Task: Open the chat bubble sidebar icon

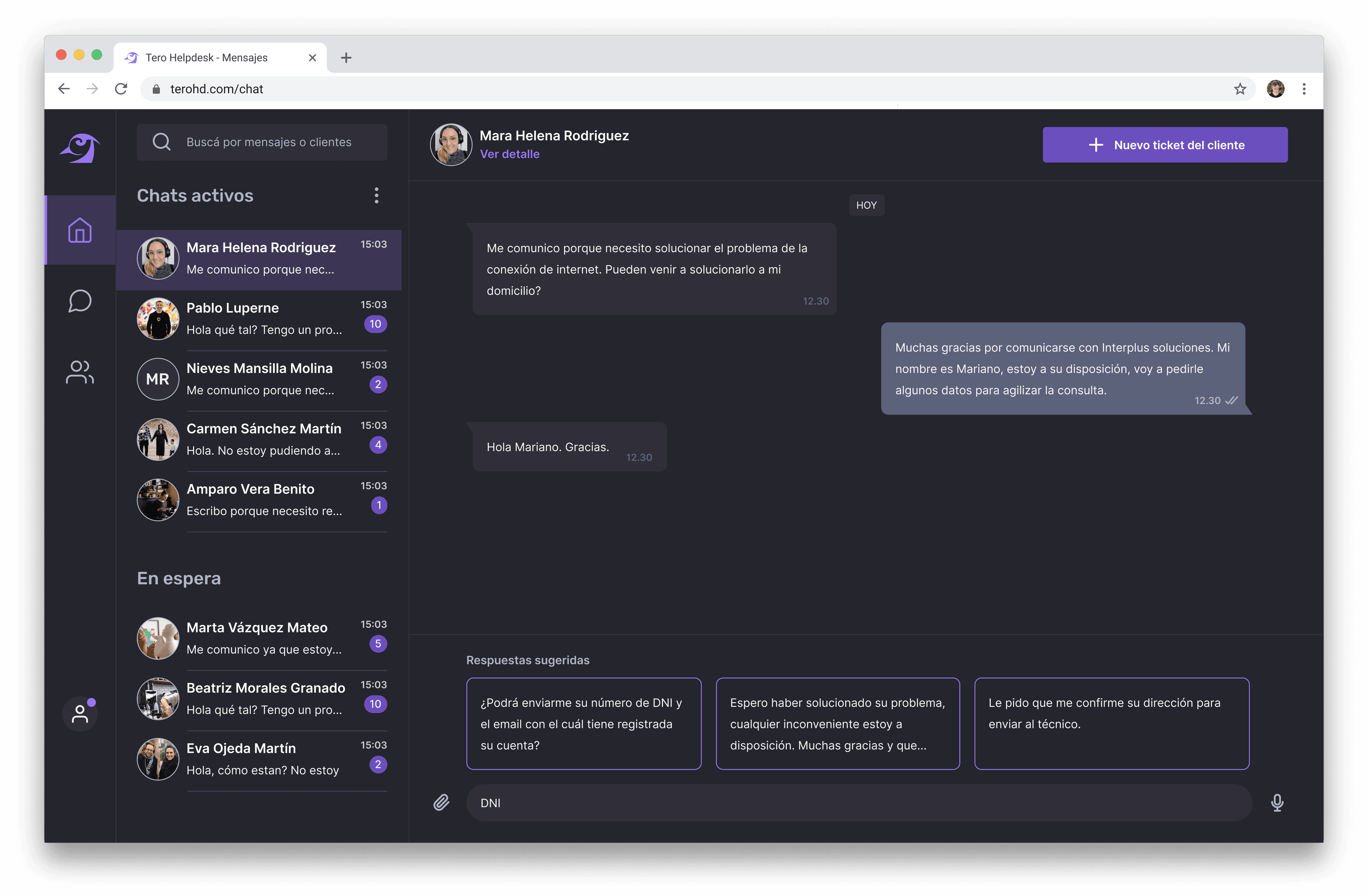Action: pyautogui.click(x=80, y=301)
